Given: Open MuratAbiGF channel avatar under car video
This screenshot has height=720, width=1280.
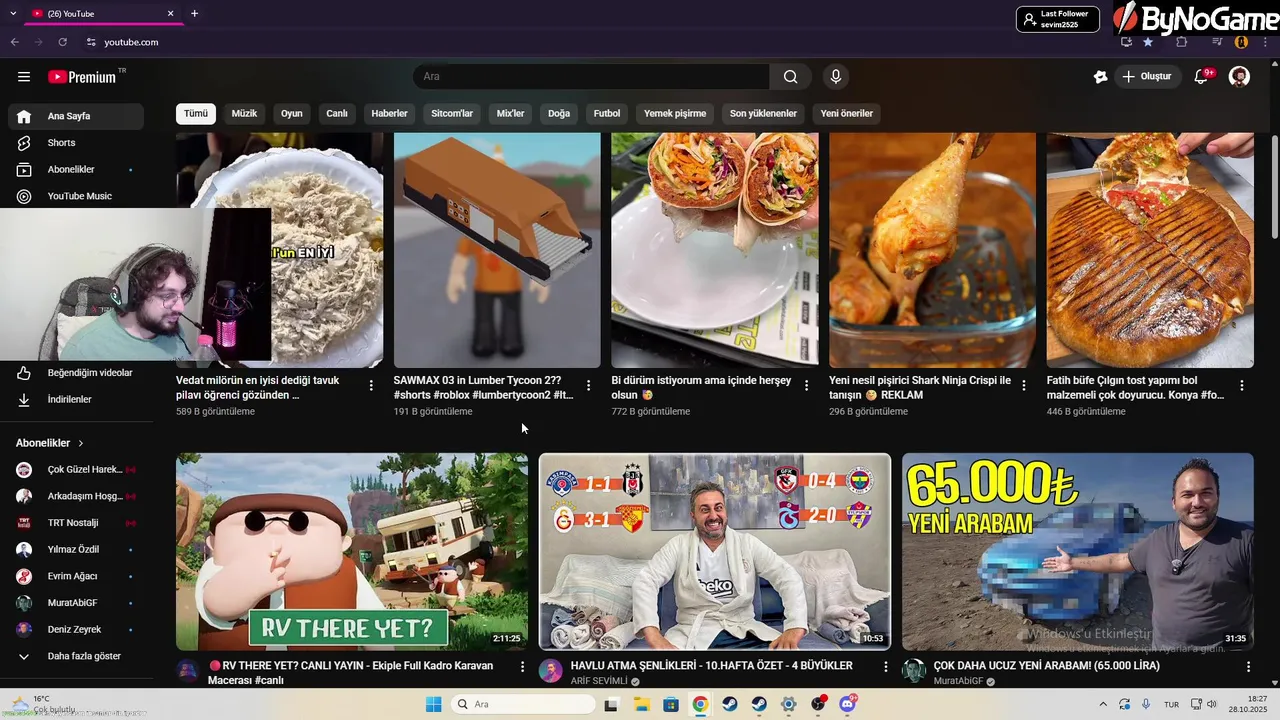Looking at the screenshot, I should click(914, 671).
